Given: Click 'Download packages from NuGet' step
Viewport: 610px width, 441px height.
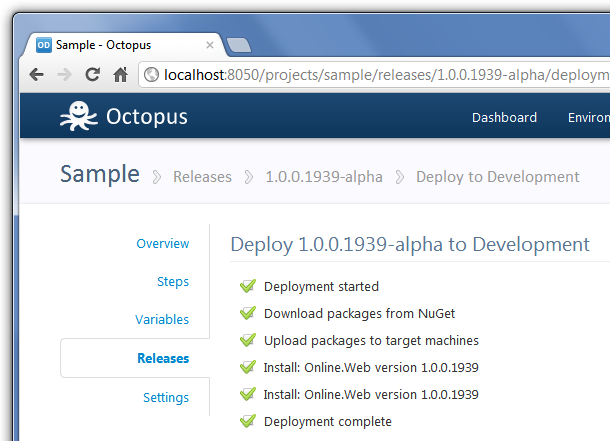Looking at the screenshot, I should [359, 314].
